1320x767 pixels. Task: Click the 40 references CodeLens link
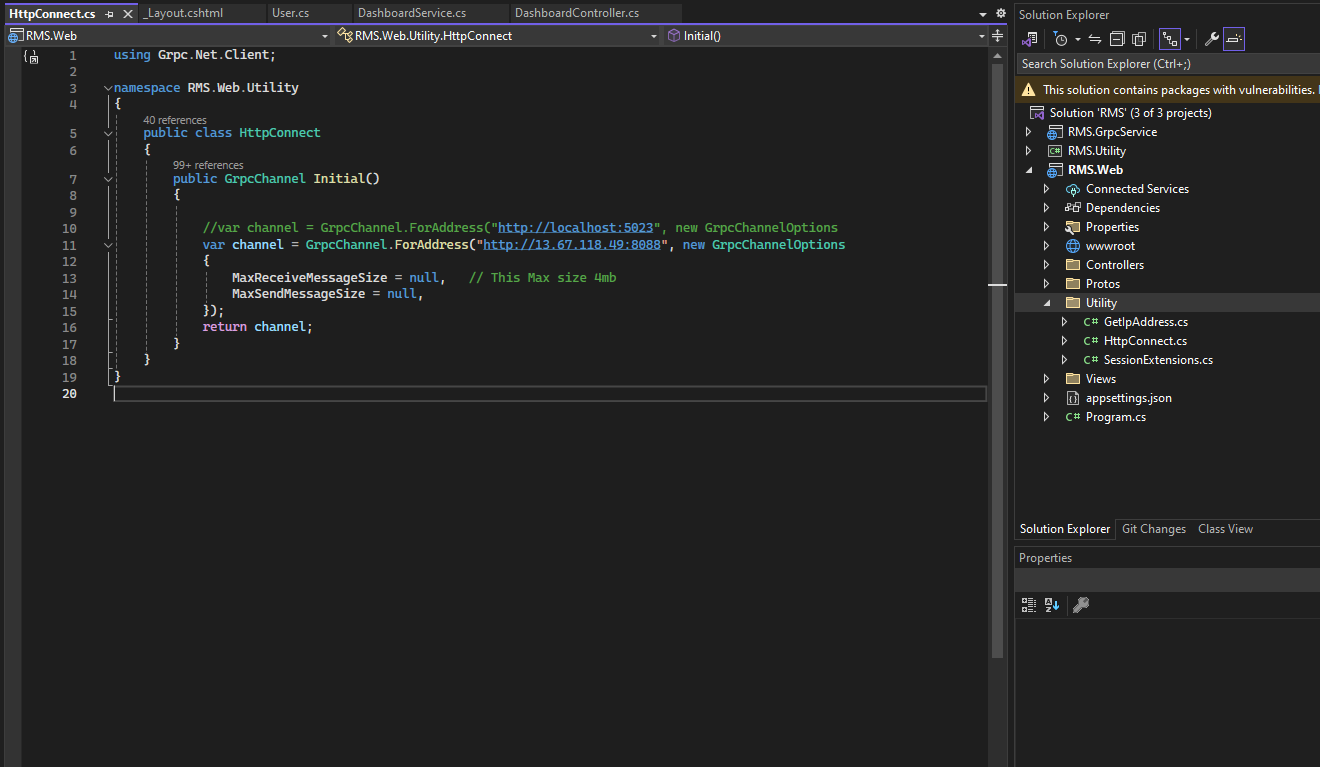coord(175,120)
